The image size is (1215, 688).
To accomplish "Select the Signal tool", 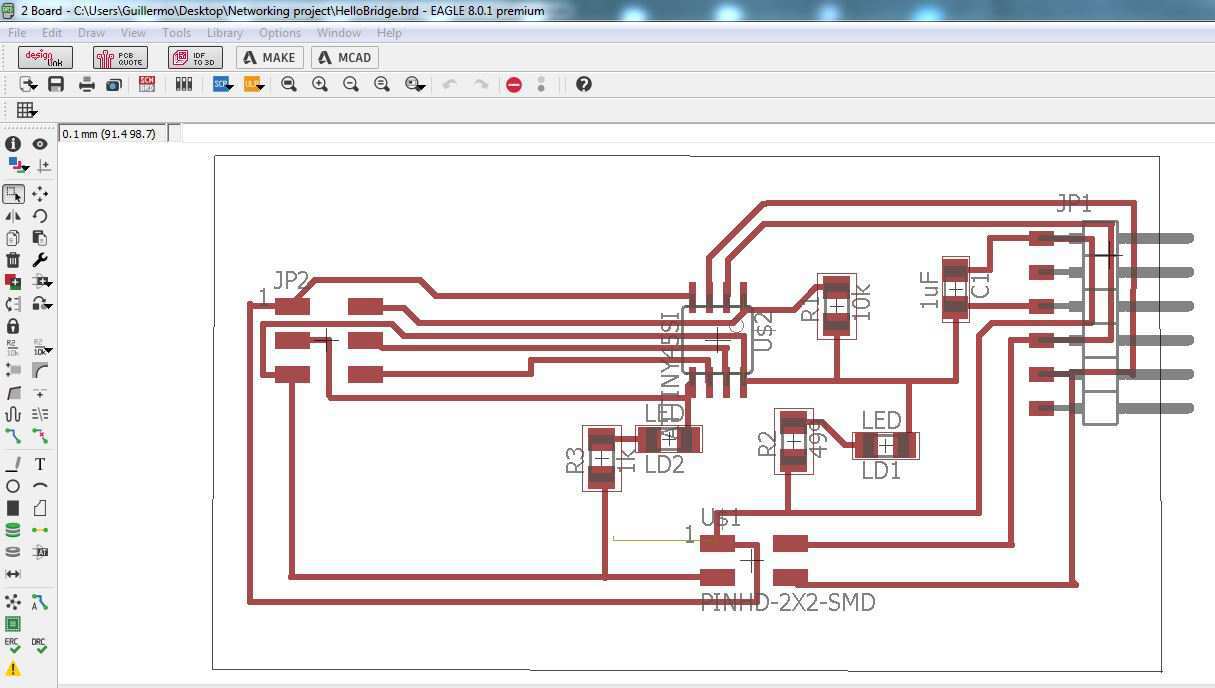I will click(40, 530).
